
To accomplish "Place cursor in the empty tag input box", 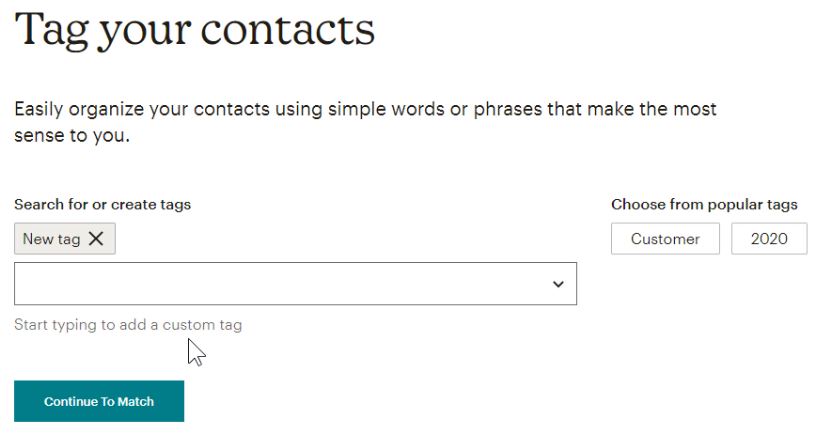I will click(x=280, y=284).
